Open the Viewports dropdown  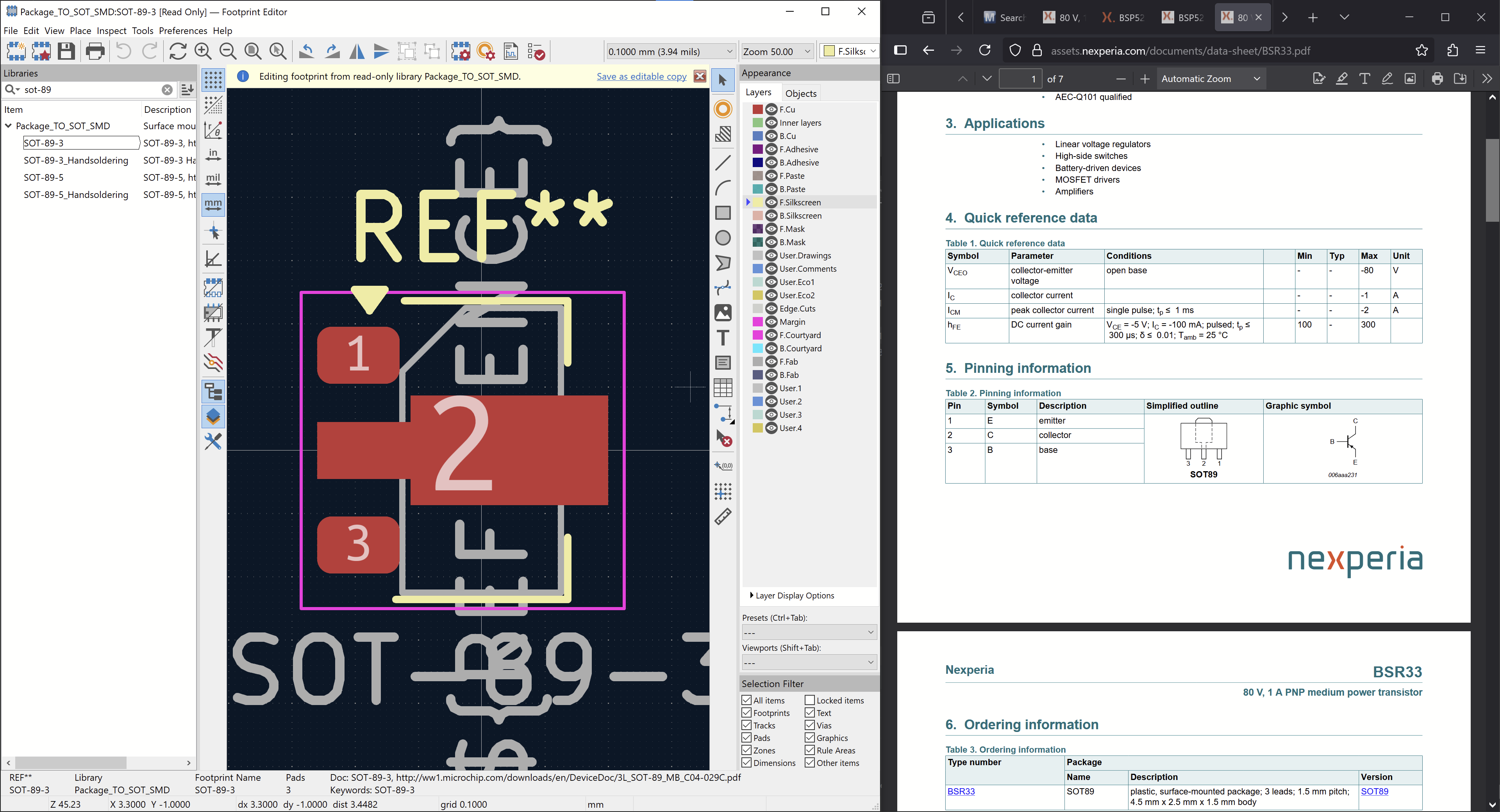click(x=809, y=662)
